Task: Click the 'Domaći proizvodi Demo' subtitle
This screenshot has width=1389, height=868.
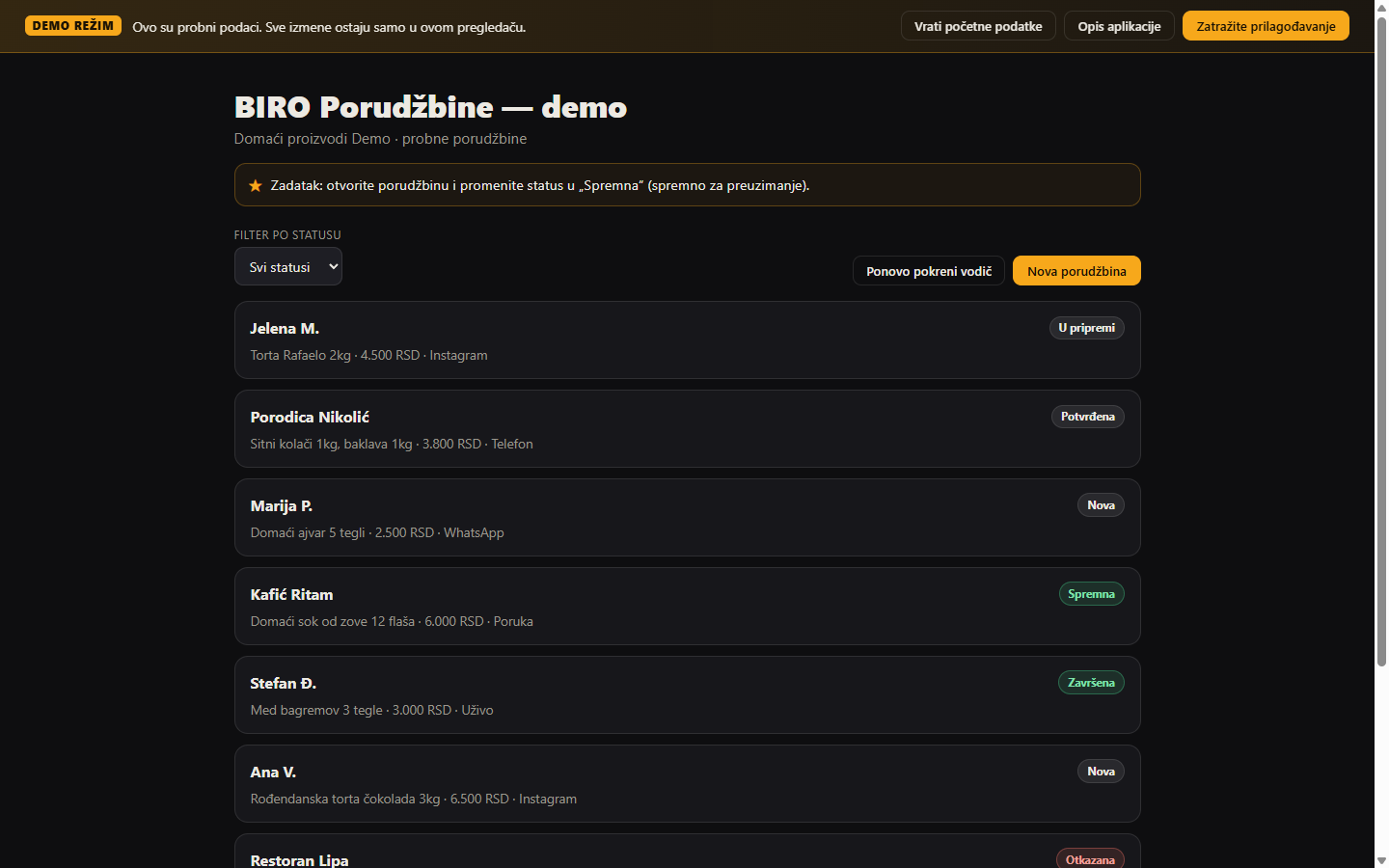Action: [313, 139]
